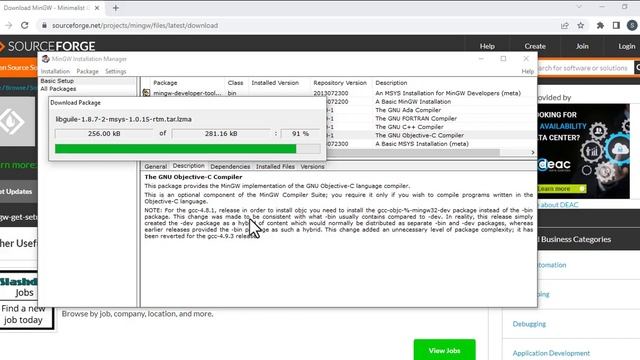Click the 91 % progress field
Viewport: 640px width, 360px height.
pyautogui.click(x=300, y=134)
